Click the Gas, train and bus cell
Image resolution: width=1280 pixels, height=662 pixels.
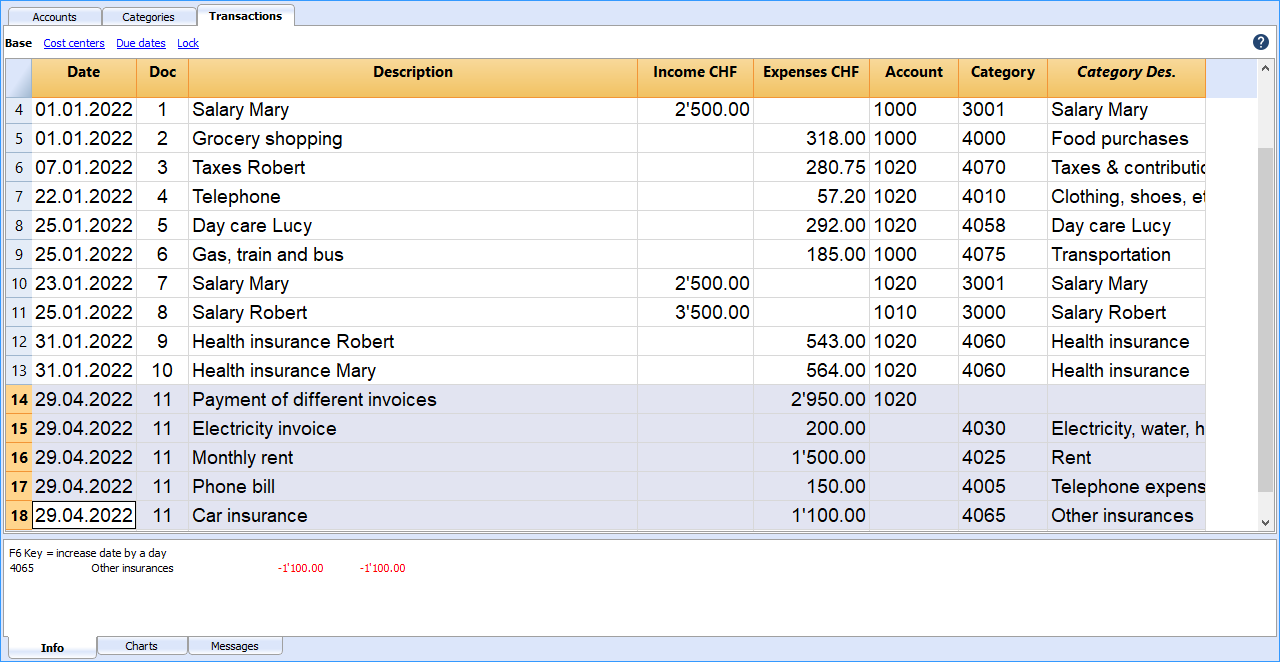tap(413, 255)
